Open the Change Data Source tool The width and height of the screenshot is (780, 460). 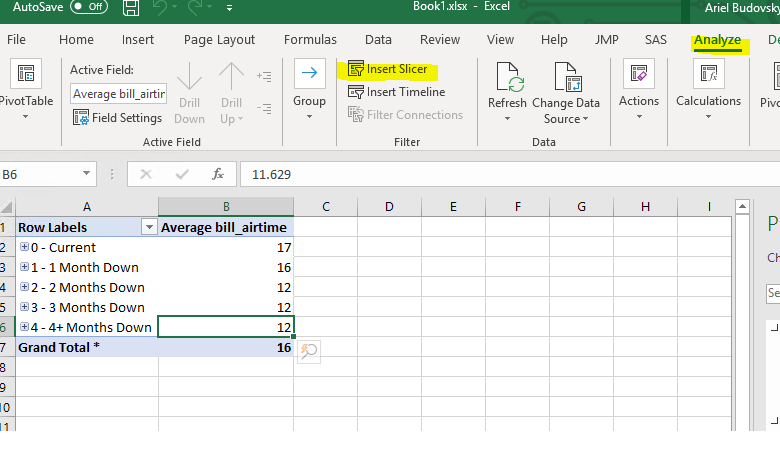566,79
